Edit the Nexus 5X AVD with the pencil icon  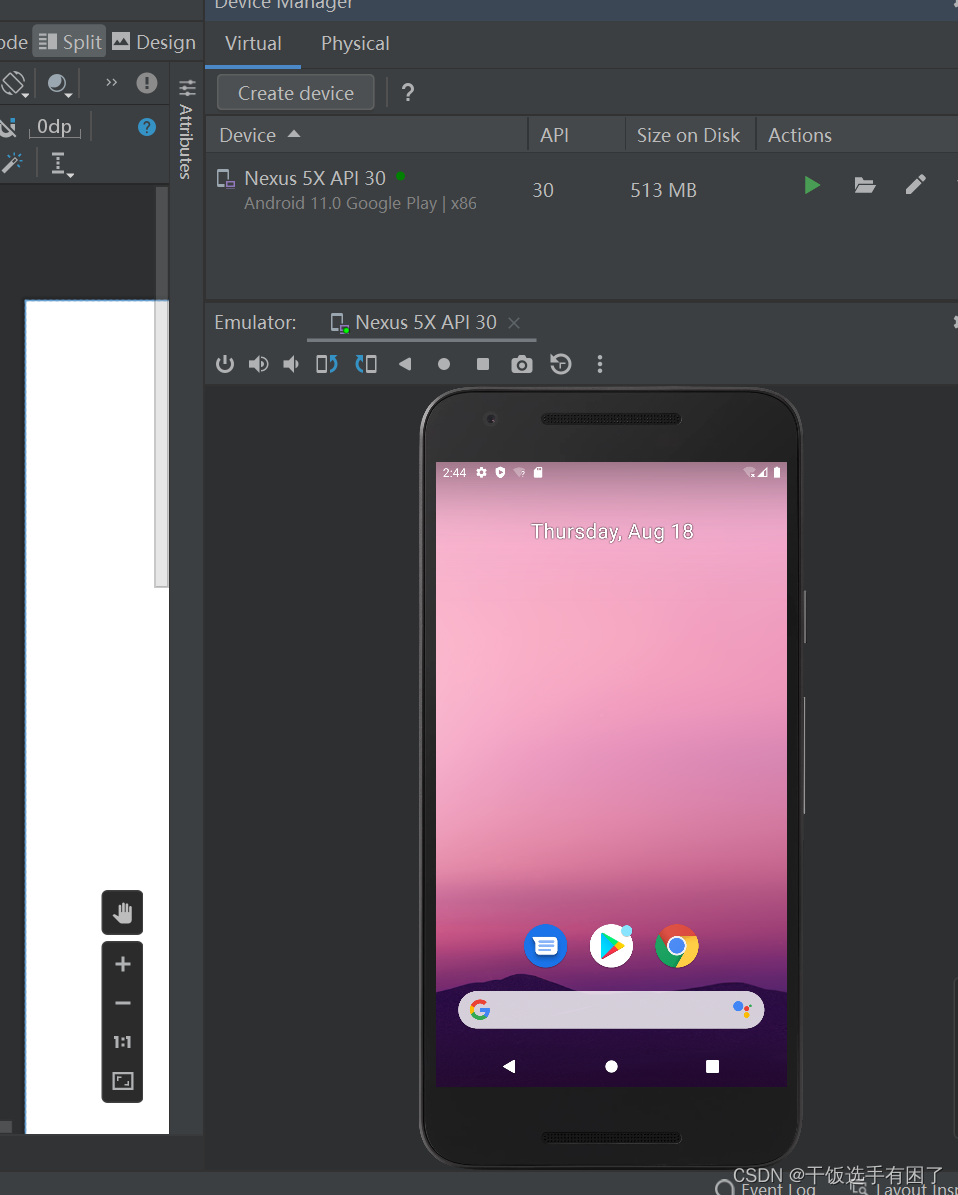(916, 184)
